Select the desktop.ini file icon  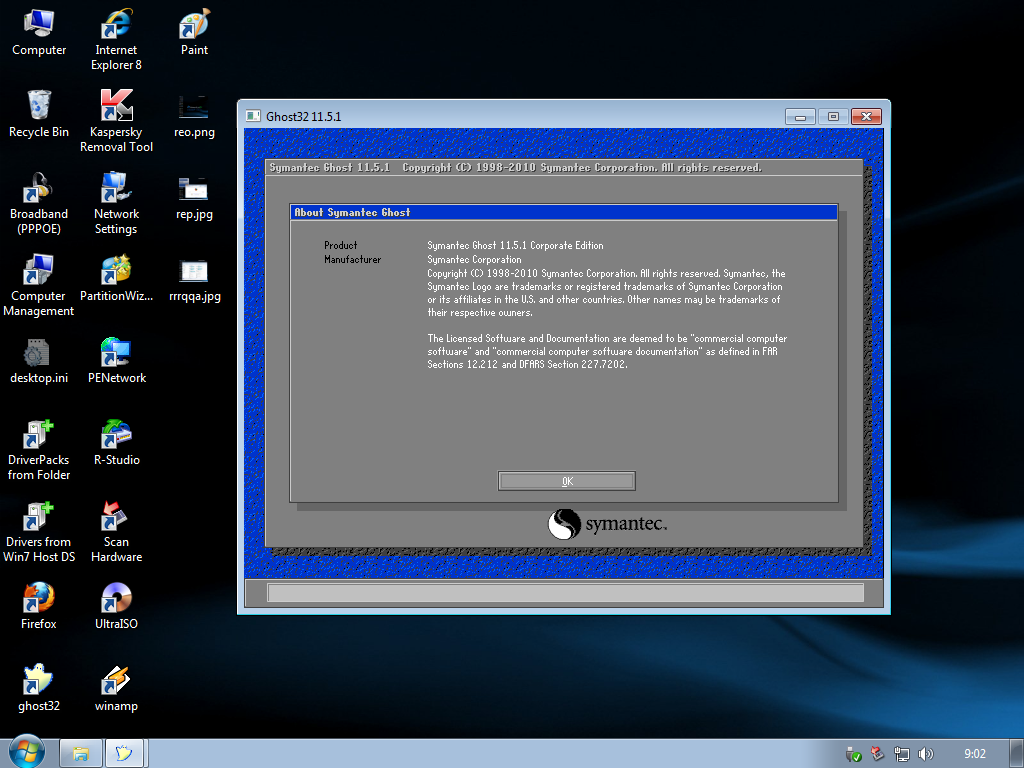pos(39,361)
